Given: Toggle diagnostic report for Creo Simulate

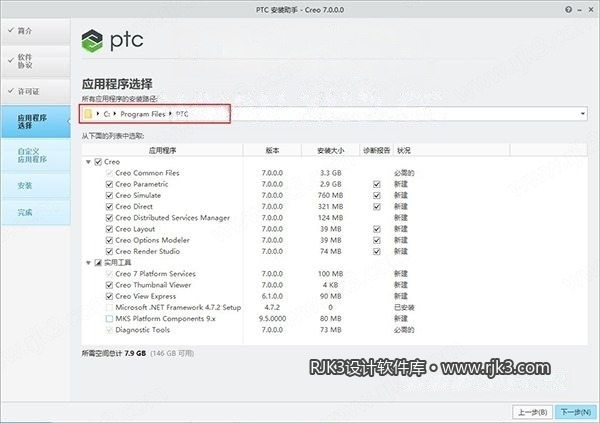Looking at the screenshot, I should [377, 195].
